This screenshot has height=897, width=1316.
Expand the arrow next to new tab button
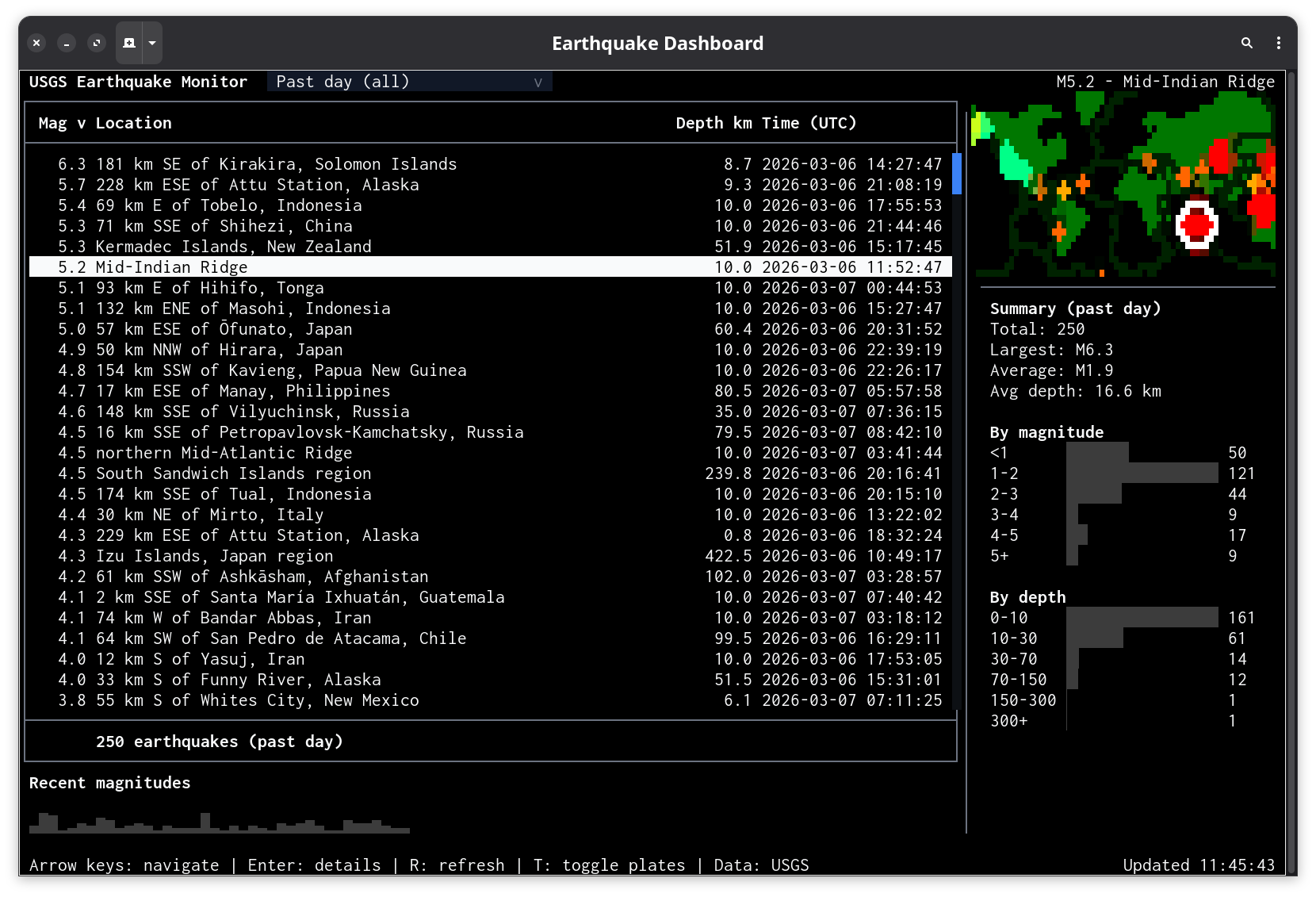coord(152,43)
